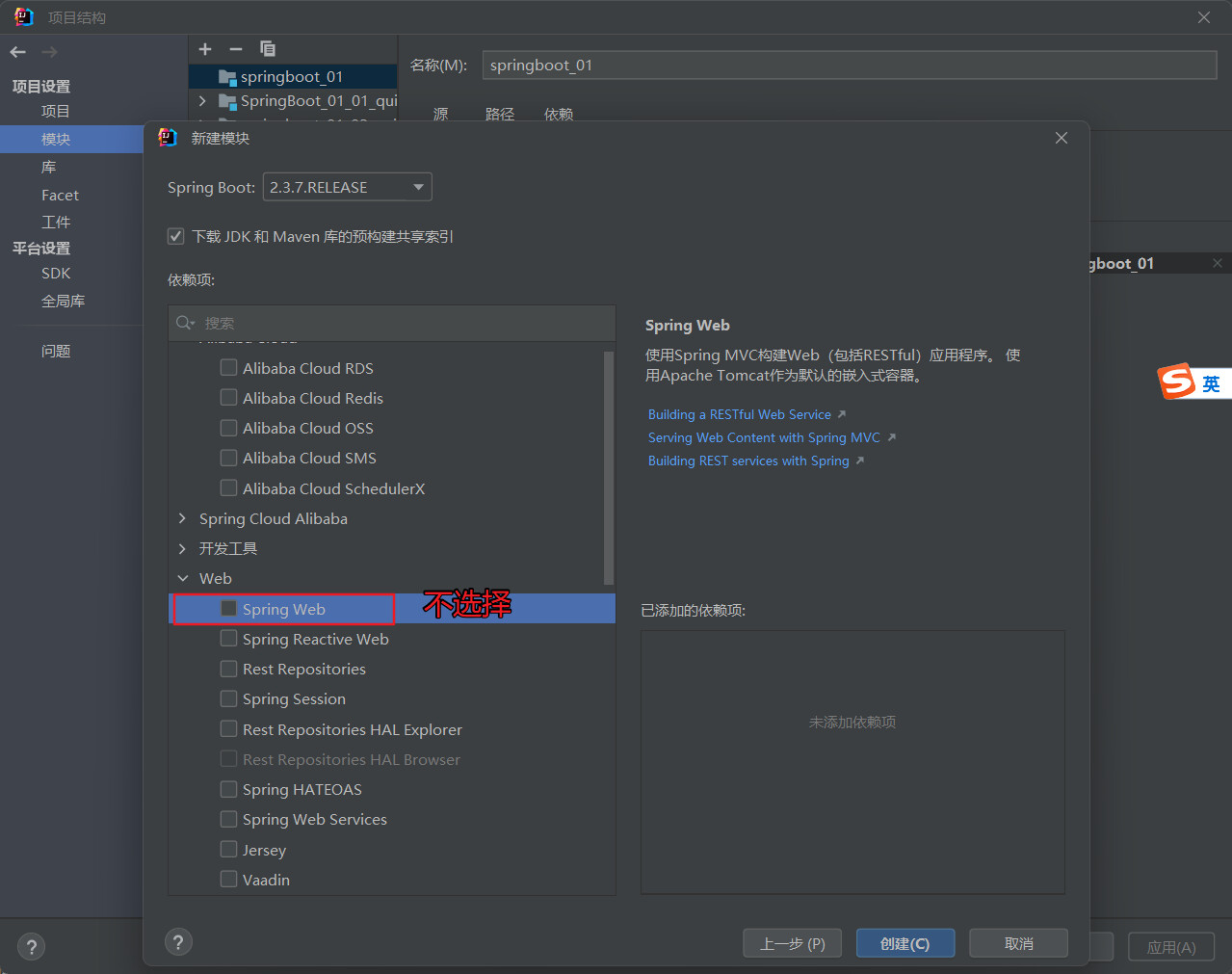Screen dimensions: 1232x974
Task: Click the springboot_01 module folder icon
Action: click(227, 77)
